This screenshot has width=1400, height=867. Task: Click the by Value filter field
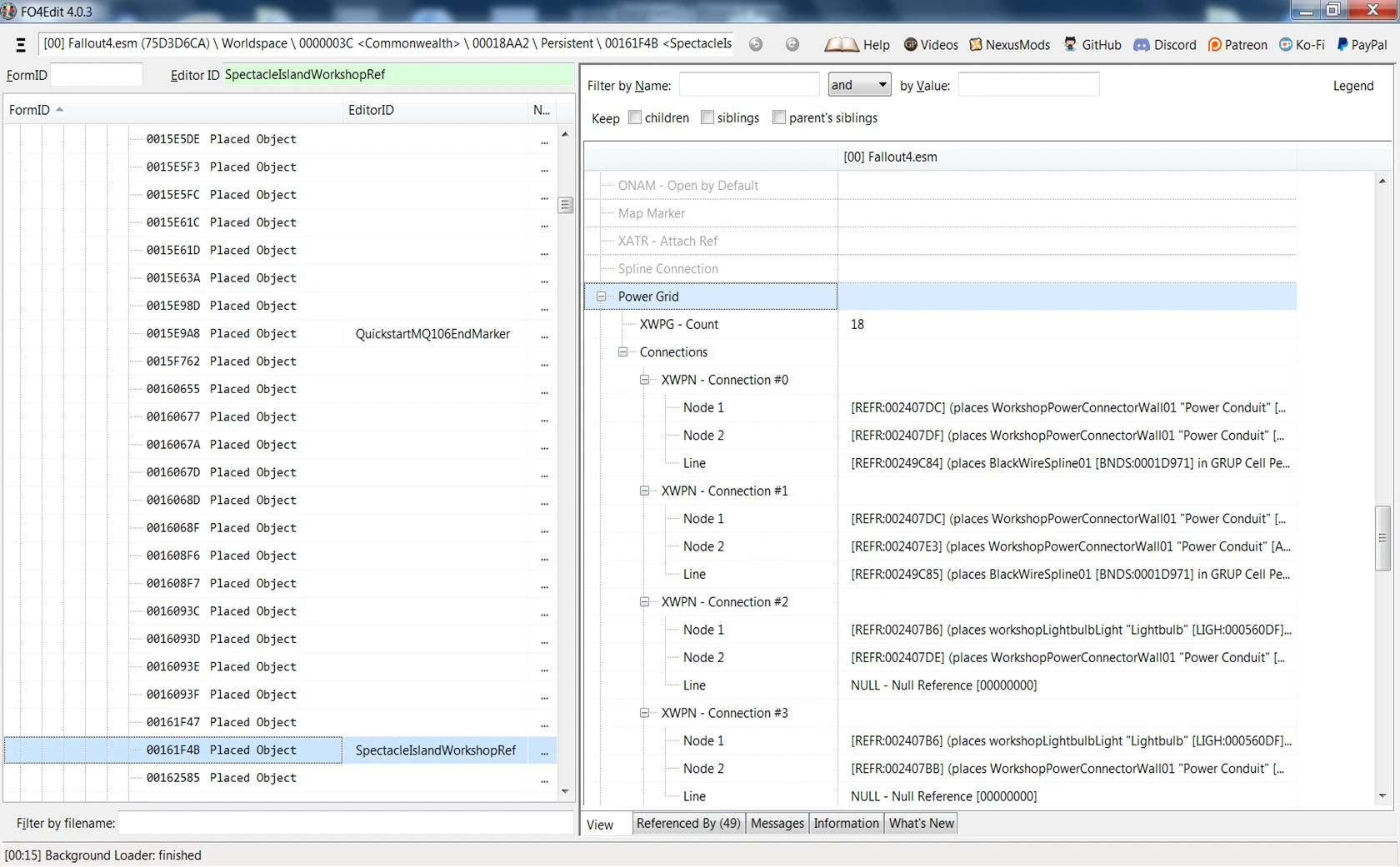click(x=1028, y=85)
